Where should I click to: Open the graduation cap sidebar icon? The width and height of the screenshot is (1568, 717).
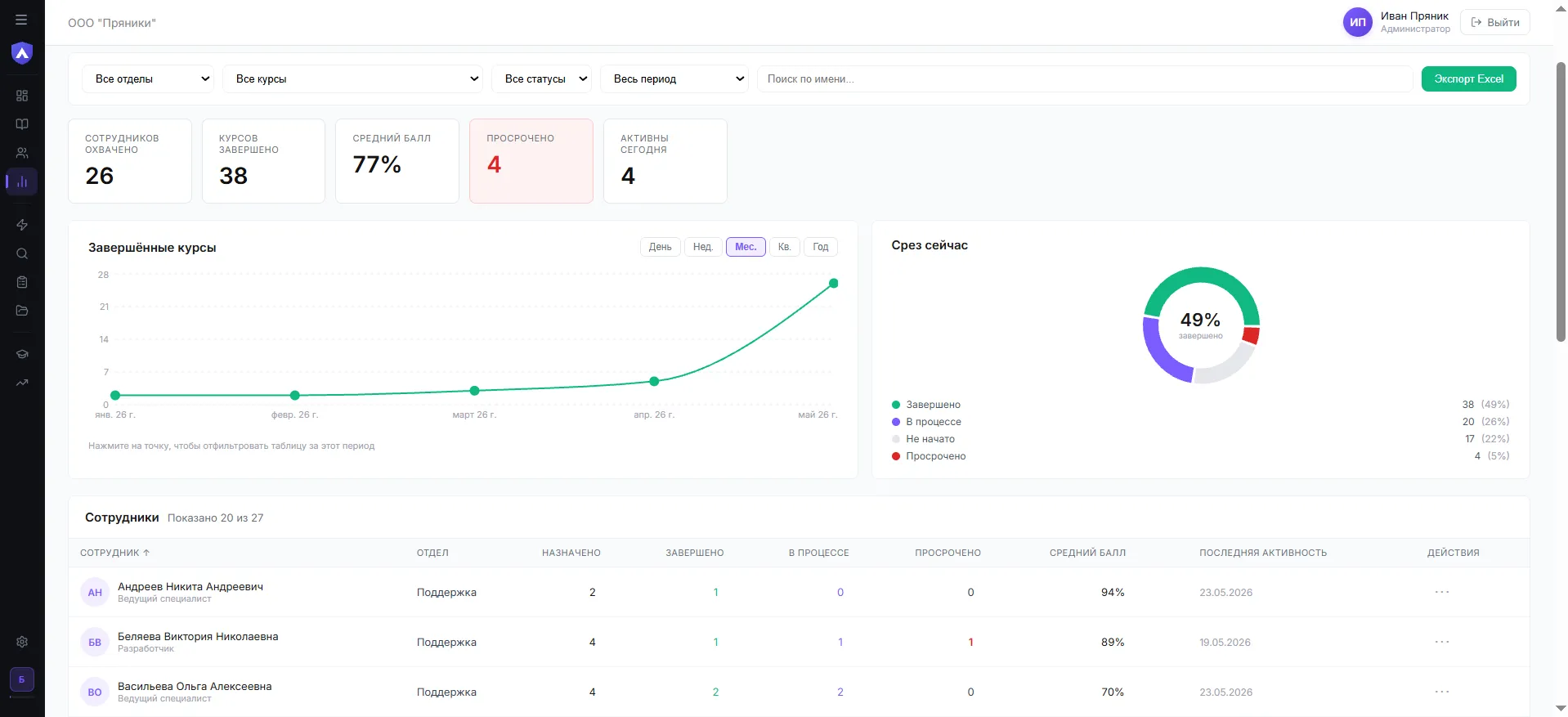(x=22, y=354)
